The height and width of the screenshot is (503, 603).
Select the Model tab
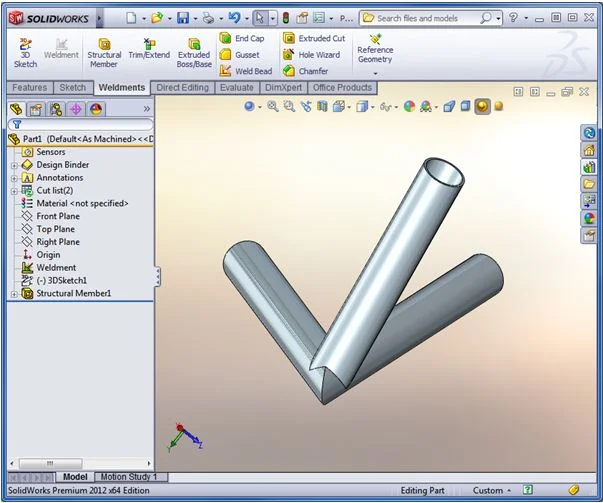click(x=75, y=477)
